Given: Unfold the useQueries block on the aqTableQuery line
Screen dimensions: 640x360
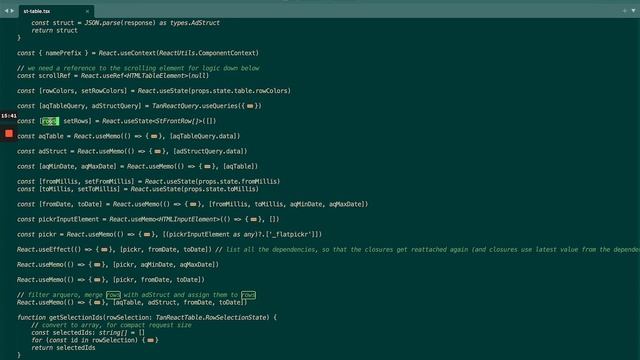Looking at the screenshot, I should click(x=250, y=106).
